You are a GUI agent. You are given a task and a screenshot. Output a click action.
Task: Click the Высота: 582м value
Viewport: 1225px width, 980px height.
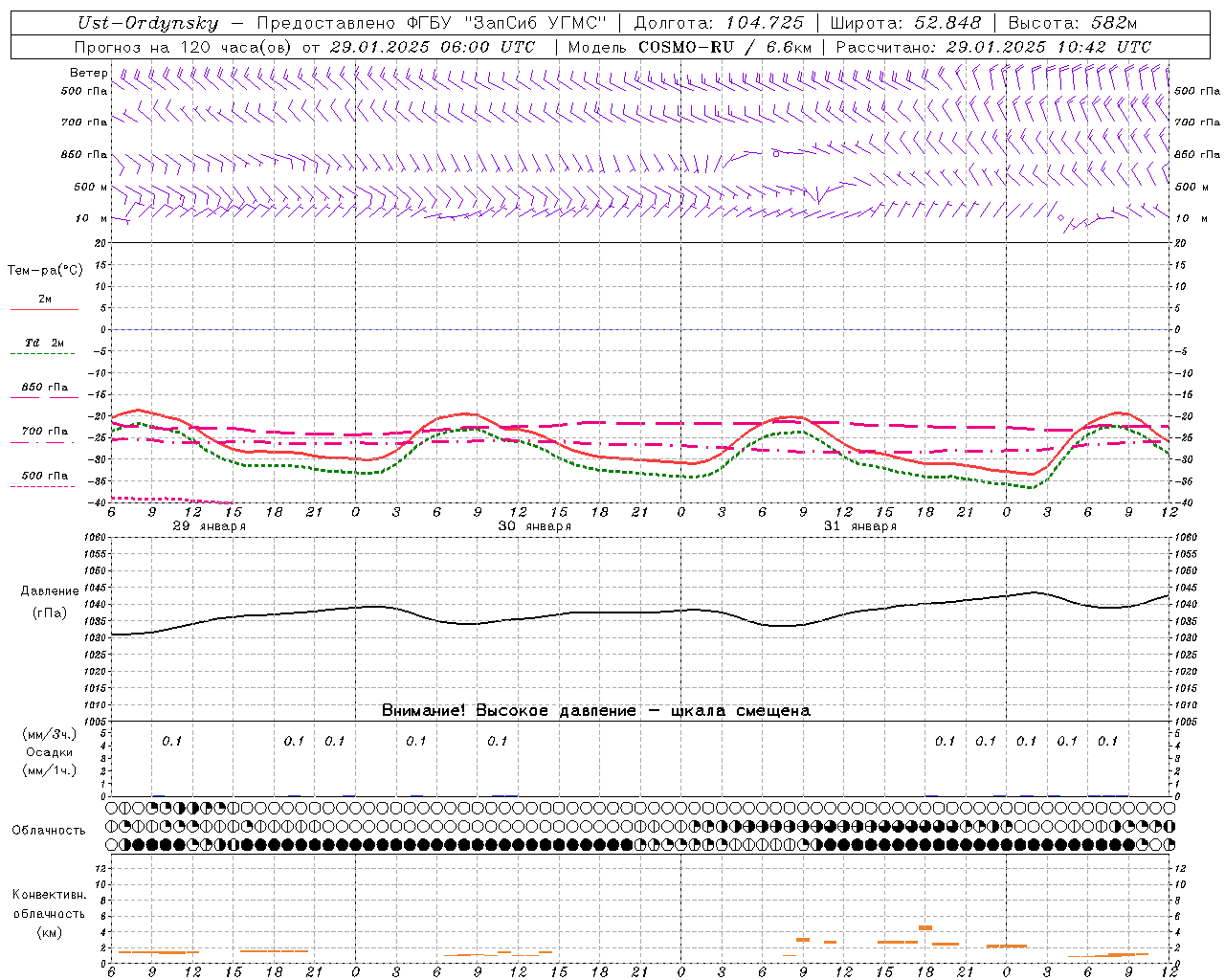[x=1073, y=24]
